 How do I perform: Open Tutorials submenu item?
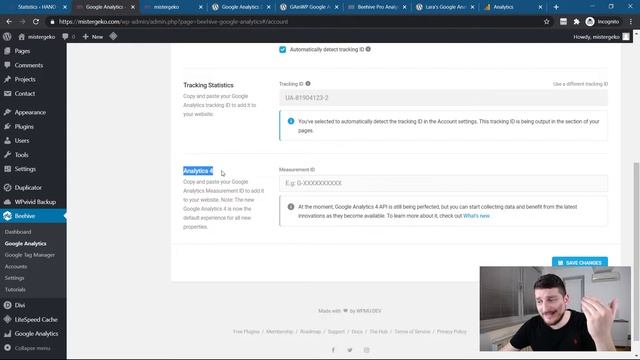point(15,289)
